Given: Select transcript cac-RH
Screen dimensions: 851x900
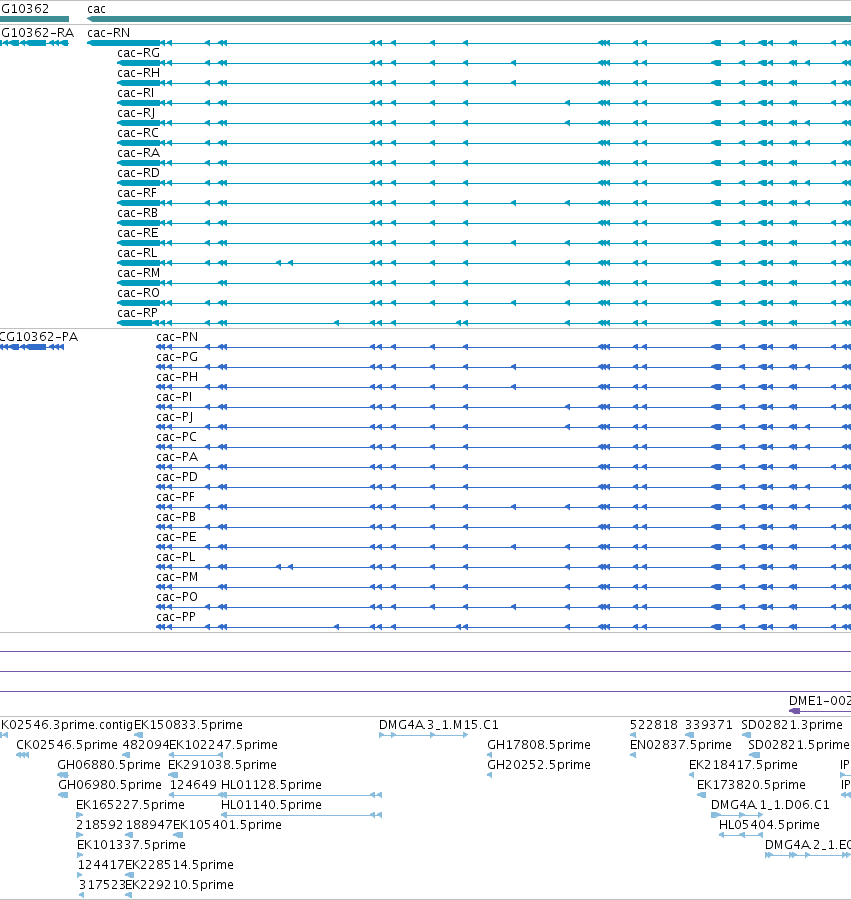Looking at the screenshot, I should tap(138, 73).
